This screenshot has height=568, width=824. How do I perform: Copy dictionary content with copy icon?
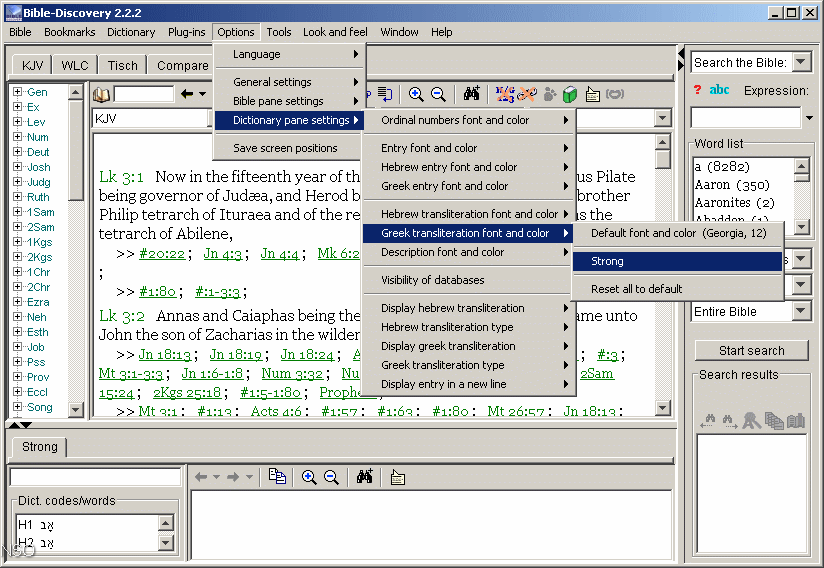pos(277,477)
